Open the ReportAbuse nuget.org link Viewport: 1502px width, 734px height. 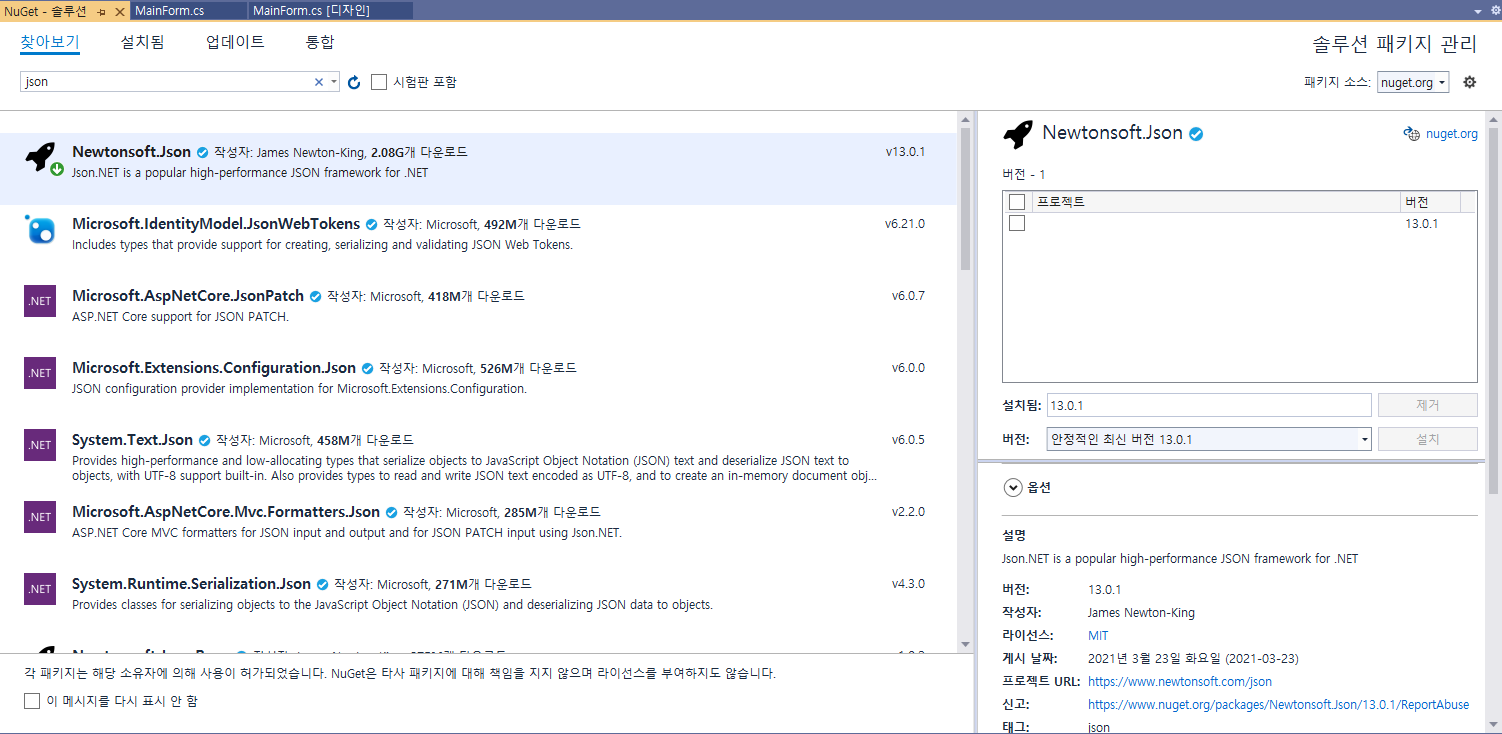pyautogui.click(x=1278, y=704)
